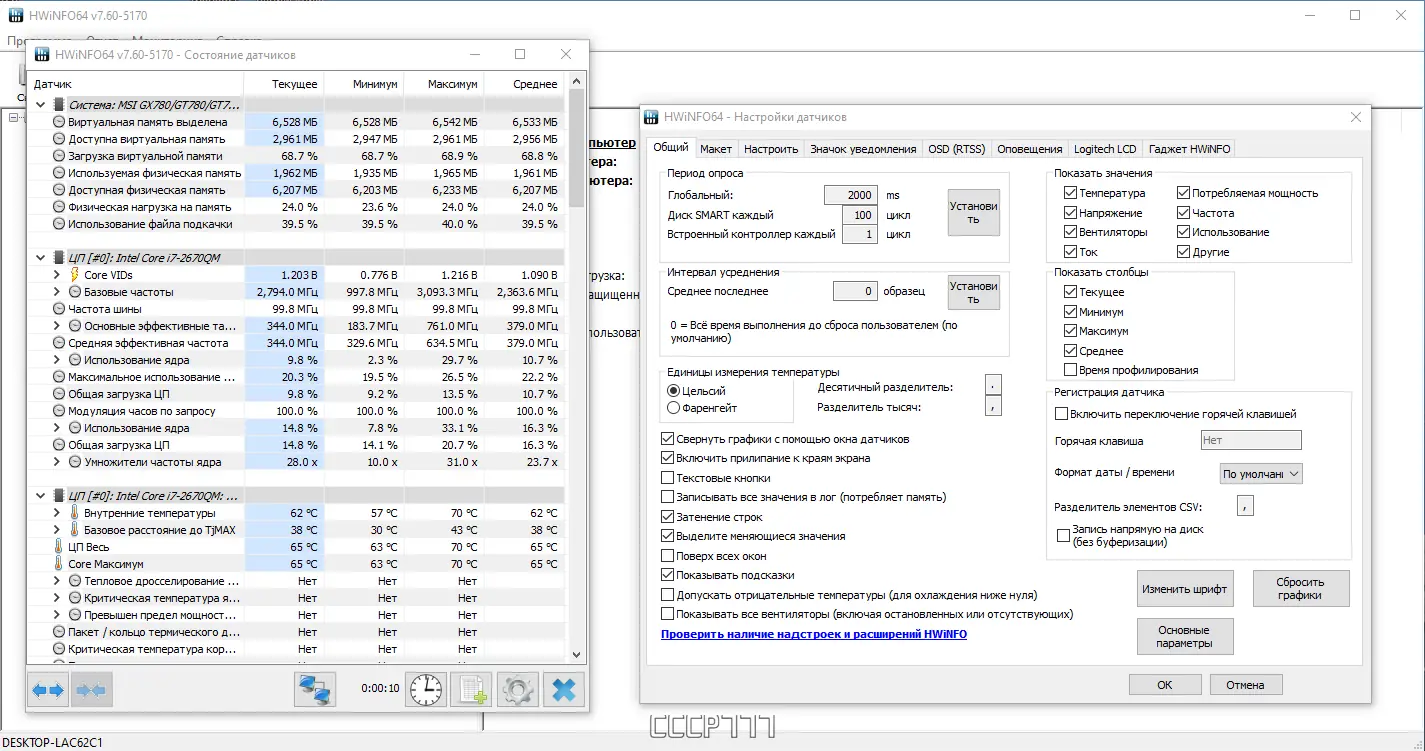Select the Фаренгейт radio button

673,408
